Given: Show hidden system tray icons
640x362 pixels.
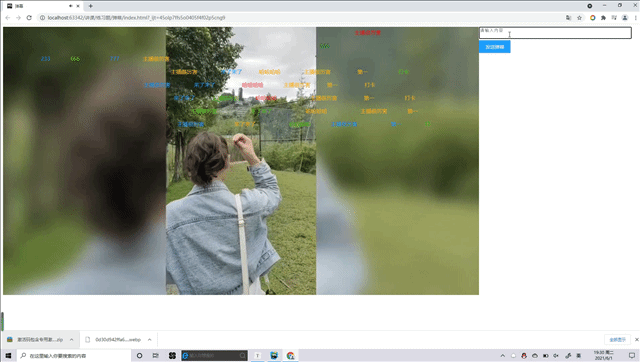Looking at the screenshot, I should [502, 355].
